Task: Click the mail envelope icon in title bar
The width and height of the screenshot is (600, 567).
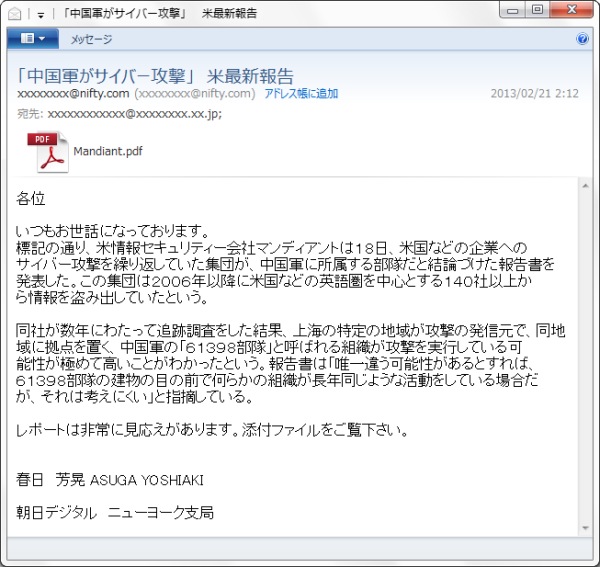Action: click(15, 14)
